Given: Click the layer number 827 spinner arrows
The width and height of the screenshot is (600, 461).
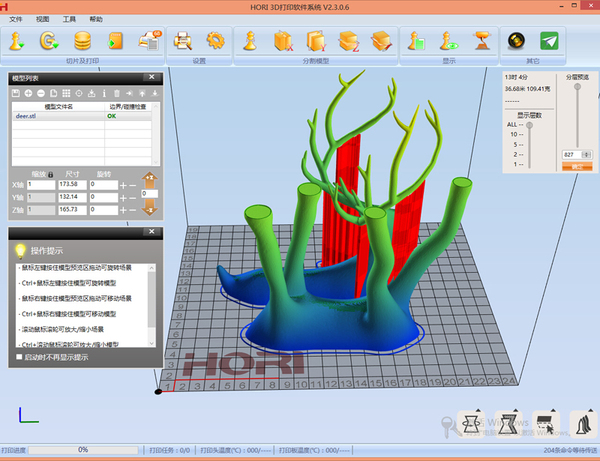Looking at the screenshot, I should 587,155.
